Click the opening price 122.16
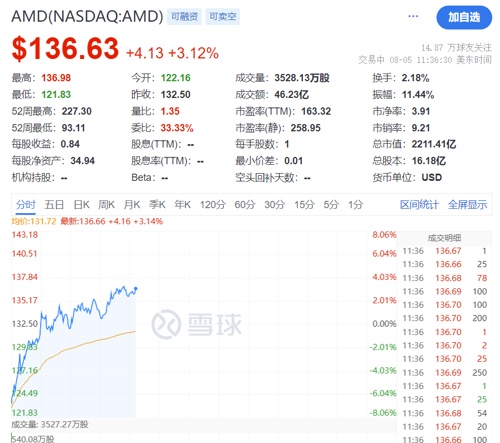500x443 pixels. (x=176, y=78)
